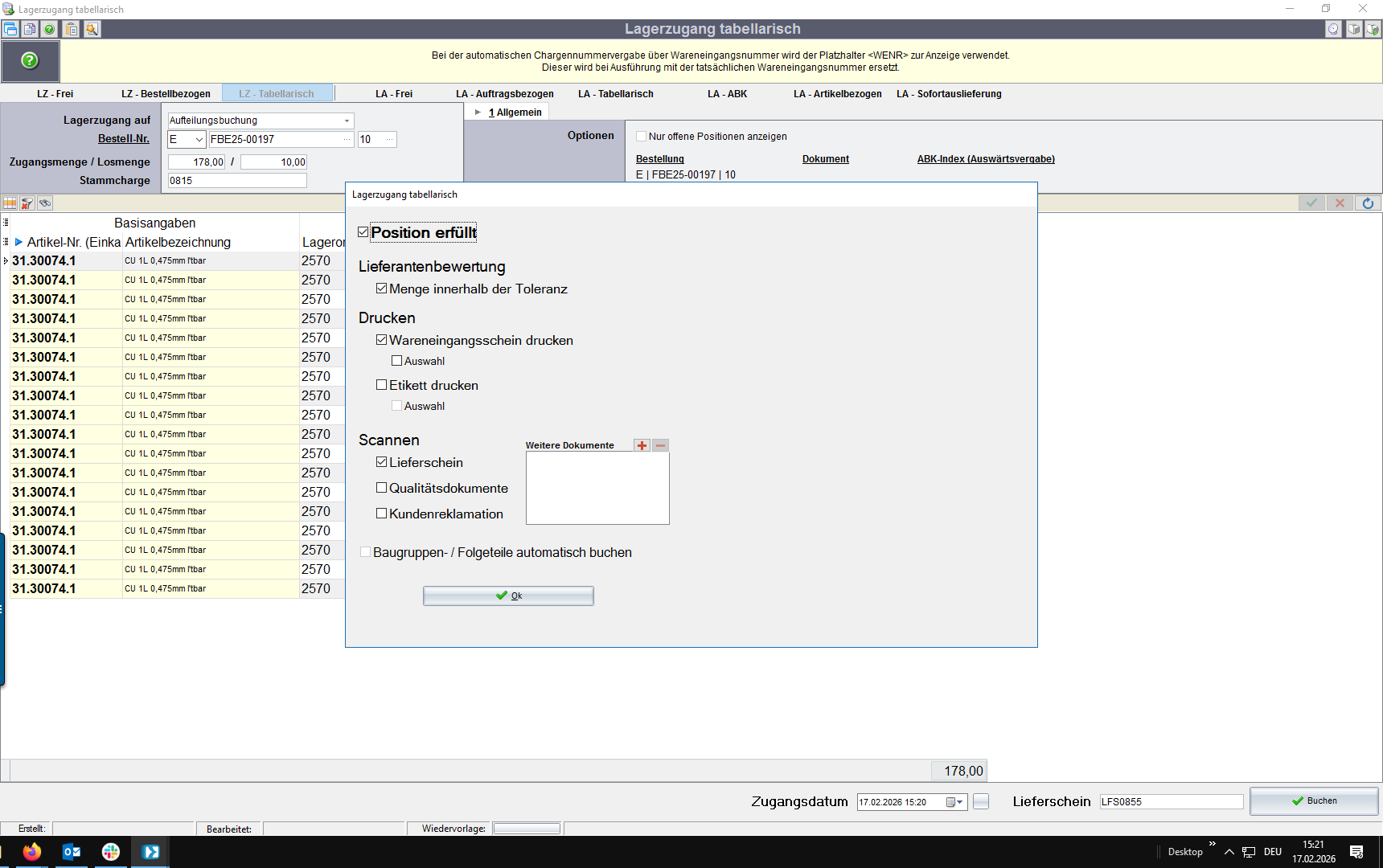Open help with large green question mark
This screenshot has height=868, width=1383.
click(x=30, y=60)
